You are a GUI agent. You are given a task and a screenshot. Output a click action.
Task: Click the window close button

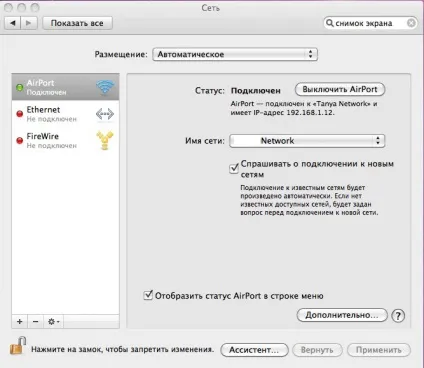tap(9, 7)
